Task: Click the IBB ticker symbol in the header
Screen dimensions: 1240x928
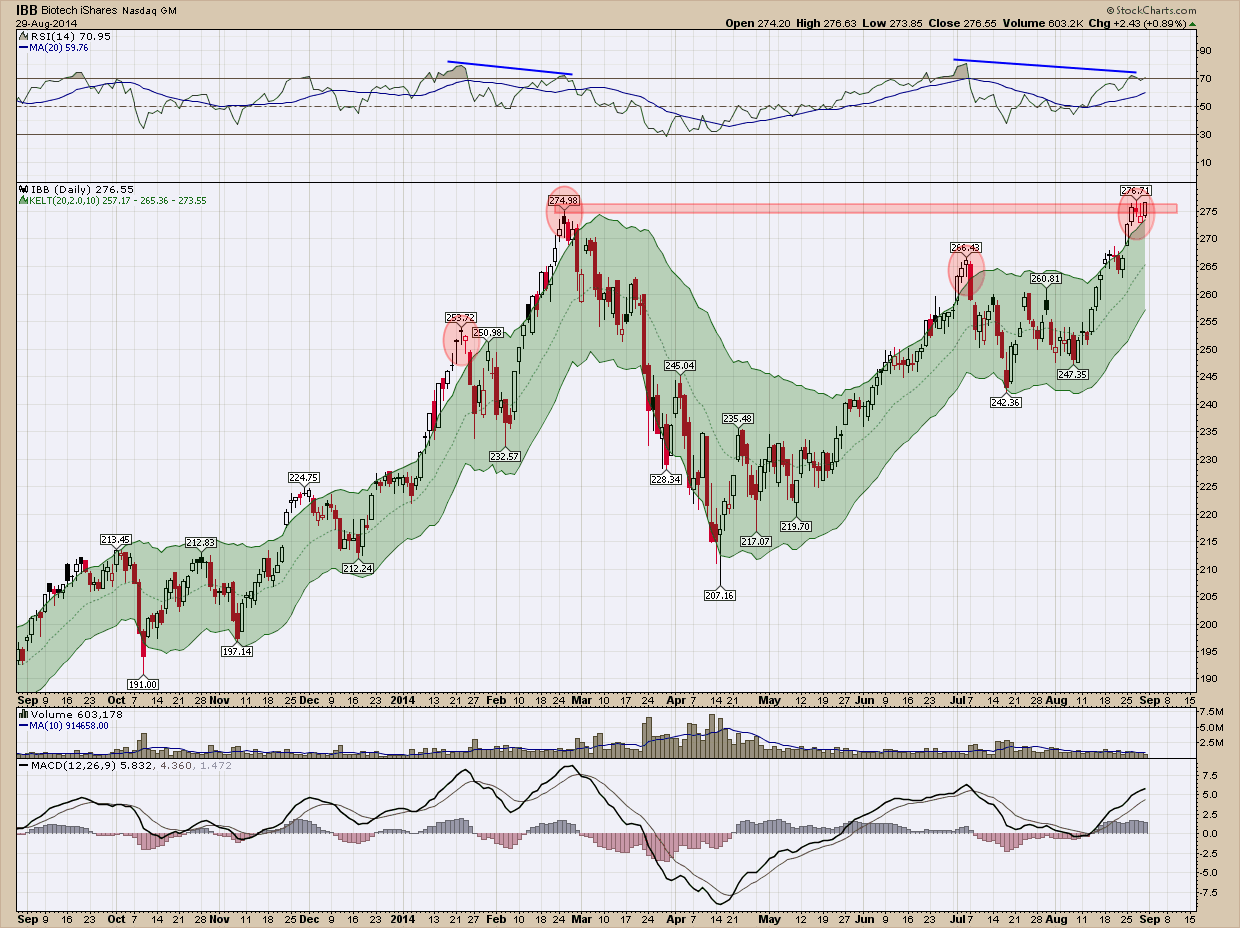Action: (28, 9)
